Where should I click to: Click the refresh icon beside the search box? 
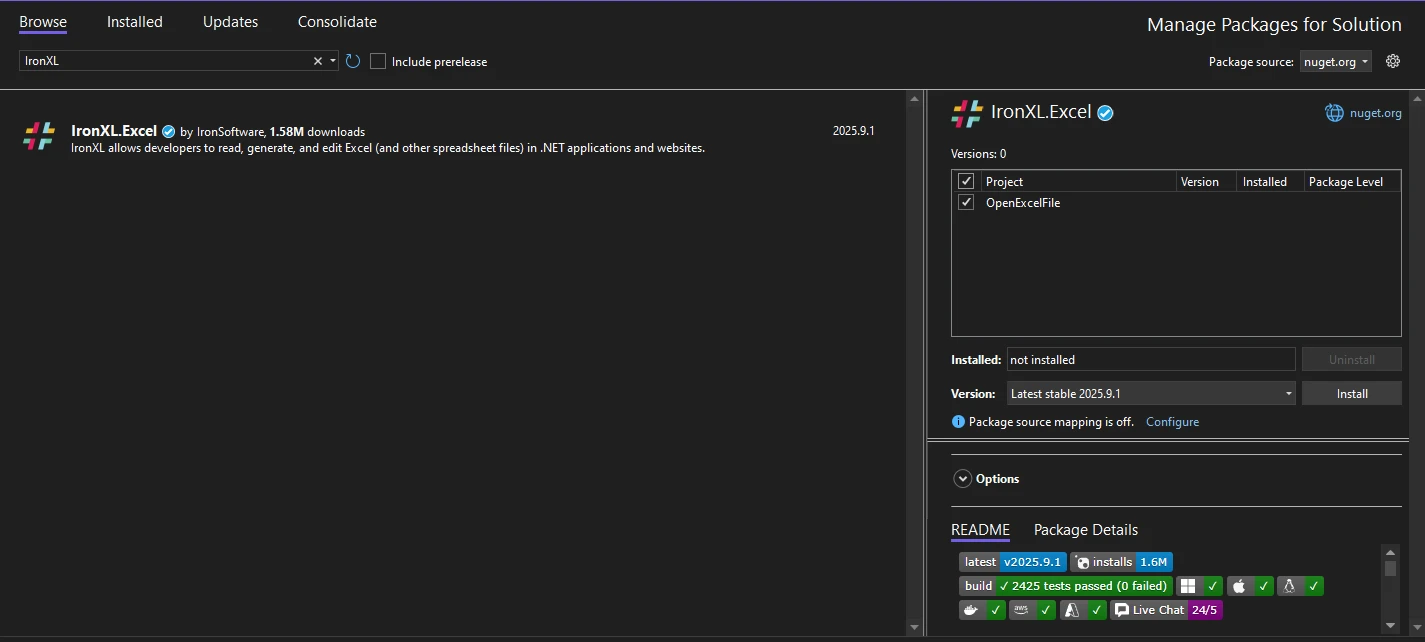click(x=353, y=61)
